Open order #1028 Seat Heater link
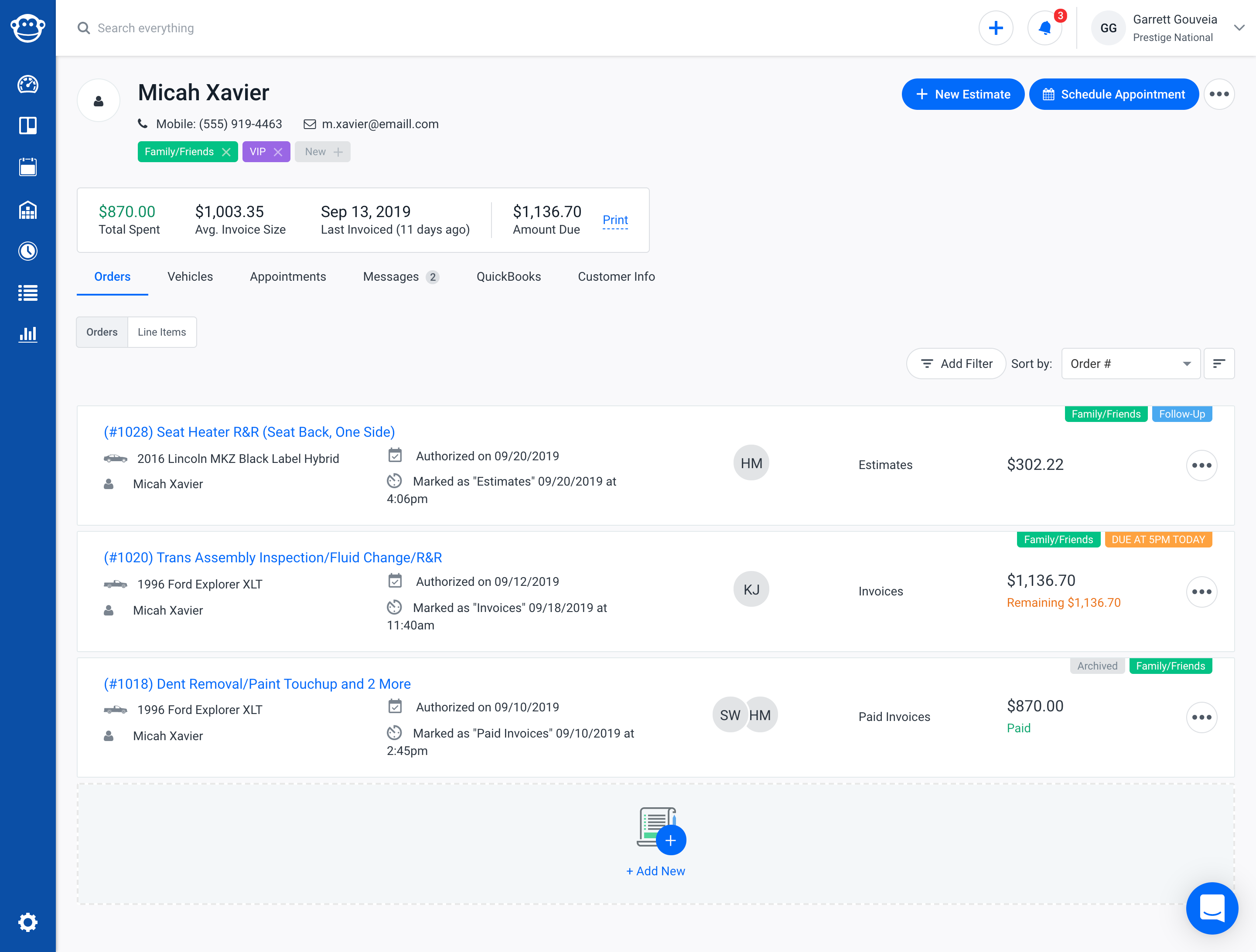 tap(249, 432)
